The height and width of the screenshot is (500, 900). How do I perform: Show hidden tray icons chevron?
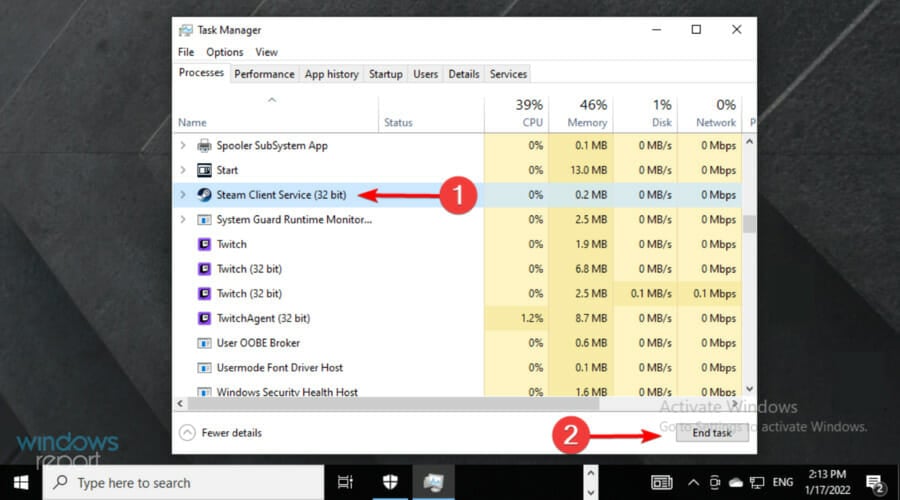(x=693, y=483)
